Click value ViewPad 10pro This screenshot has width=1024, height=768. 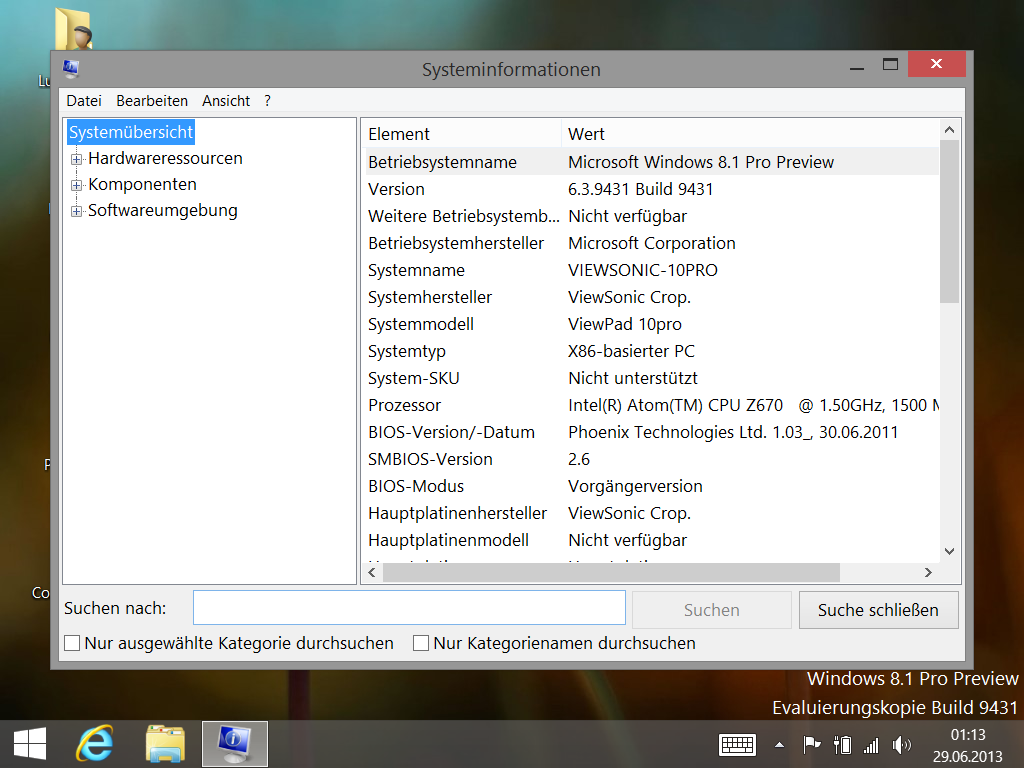coord(625,324)
